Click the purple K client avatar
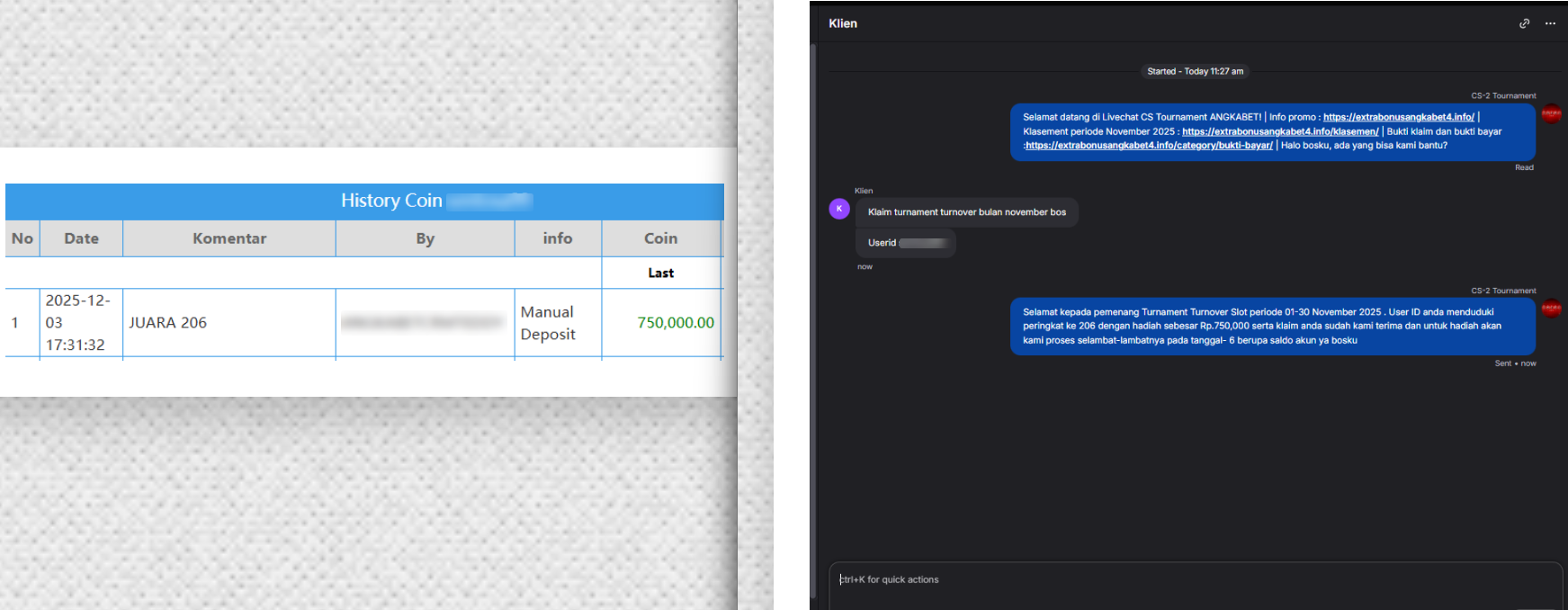Viewport: 1568px width, 610px height. point(838,209)
